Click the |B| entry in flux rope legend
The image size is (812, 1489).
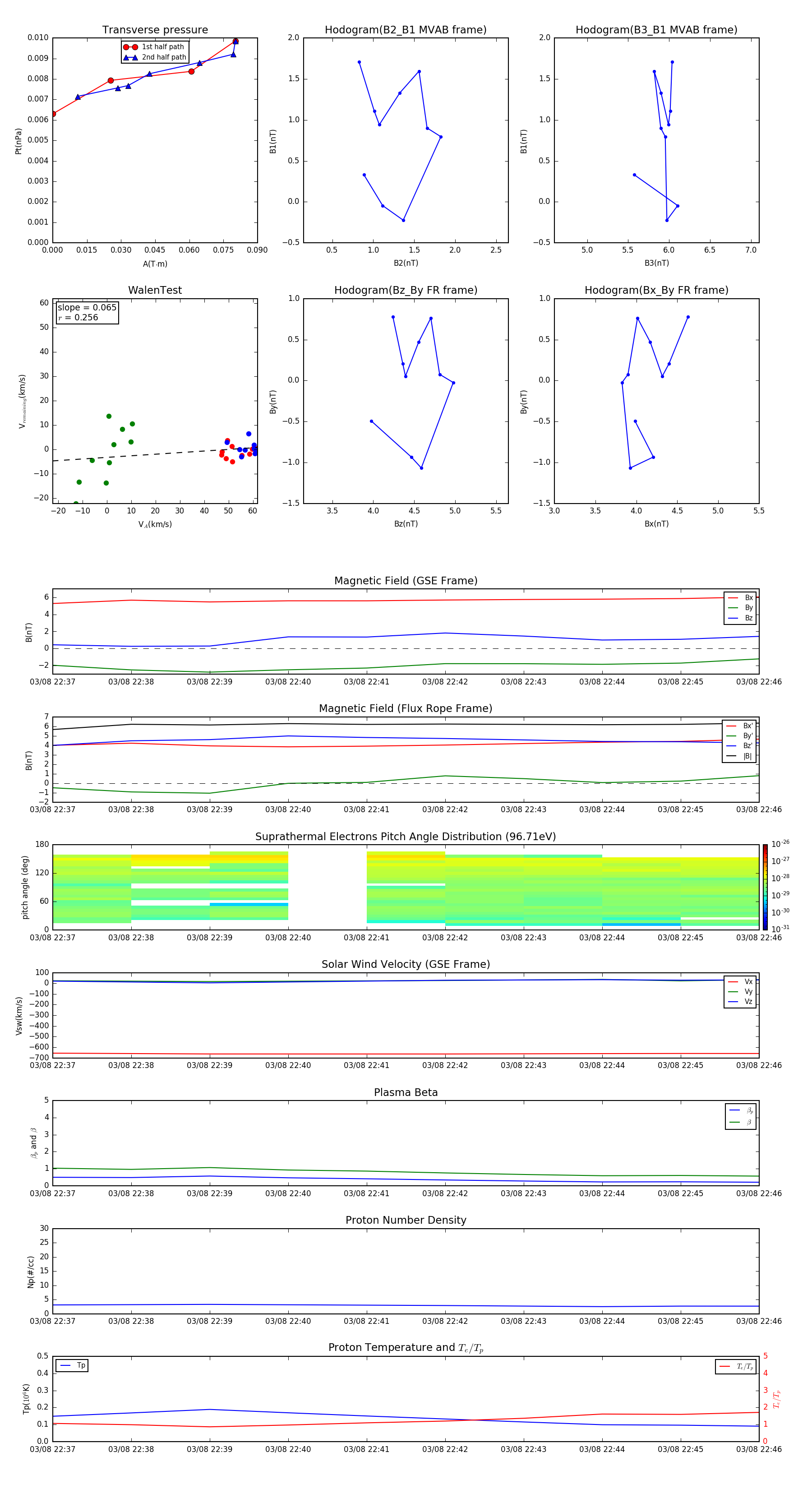click(x=739, y=756)
